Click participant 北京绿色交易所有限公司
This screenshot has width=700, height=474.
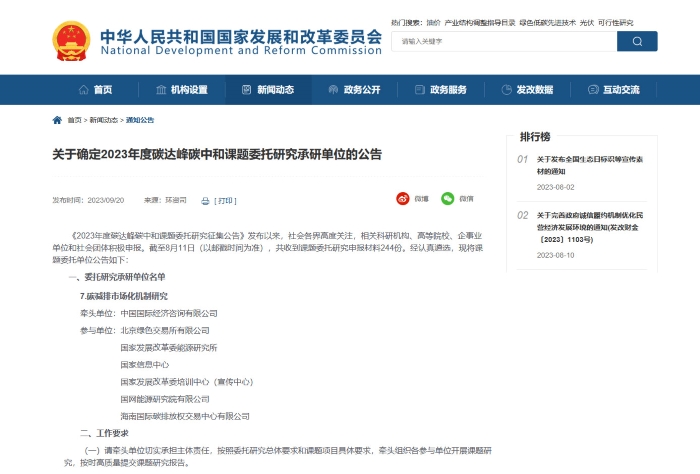[165, 330]
